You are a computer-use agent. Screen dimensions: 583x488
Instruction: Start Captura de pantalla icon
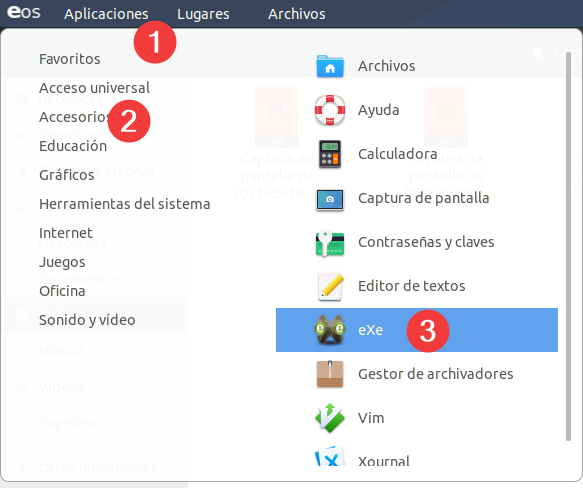[x=330, y=199]
